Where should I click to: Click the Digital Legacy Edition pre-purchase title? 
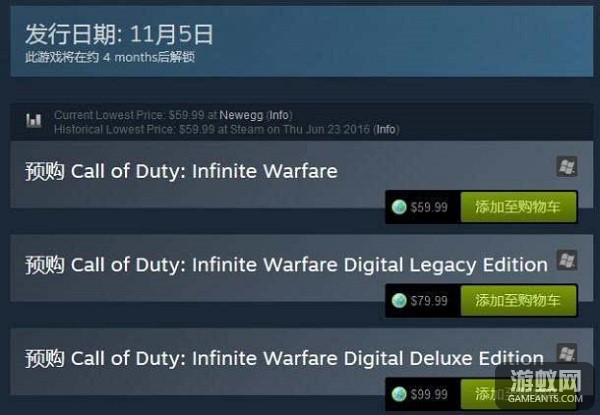pos(286,265)
